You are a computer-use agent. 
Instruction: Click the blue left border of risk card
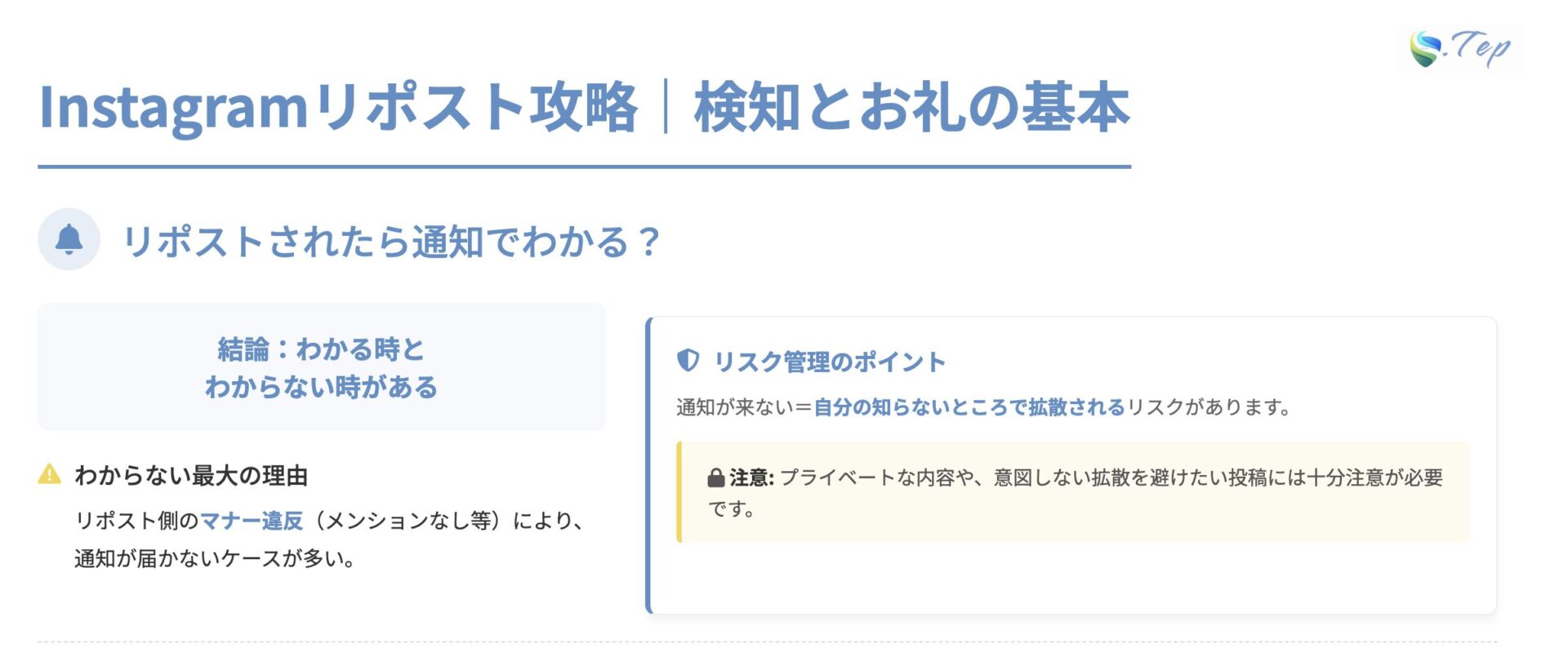pyautogui.click(x=649, y=465)
